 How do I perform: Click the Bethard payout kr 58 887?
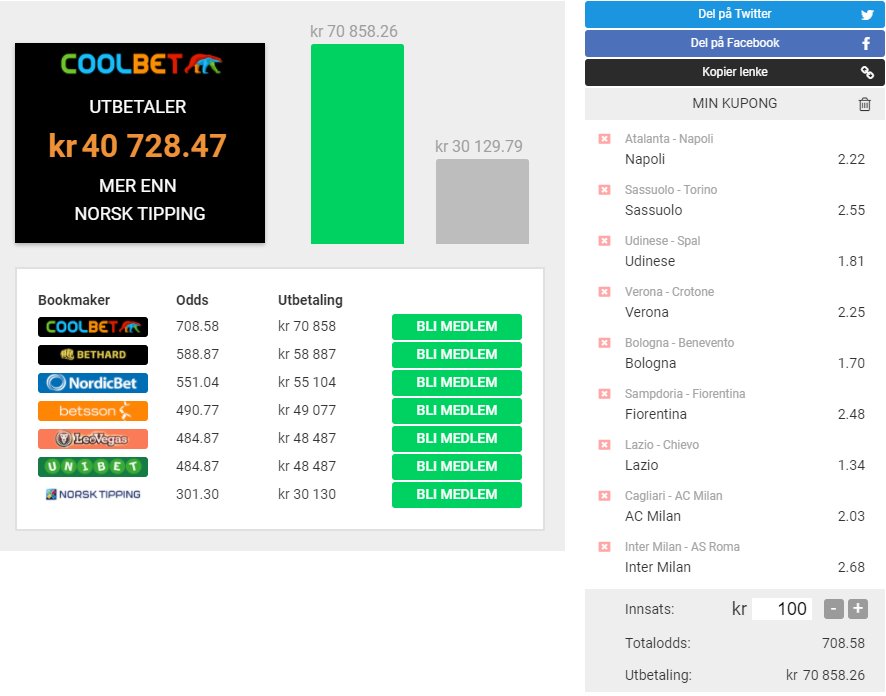(307, 355)
